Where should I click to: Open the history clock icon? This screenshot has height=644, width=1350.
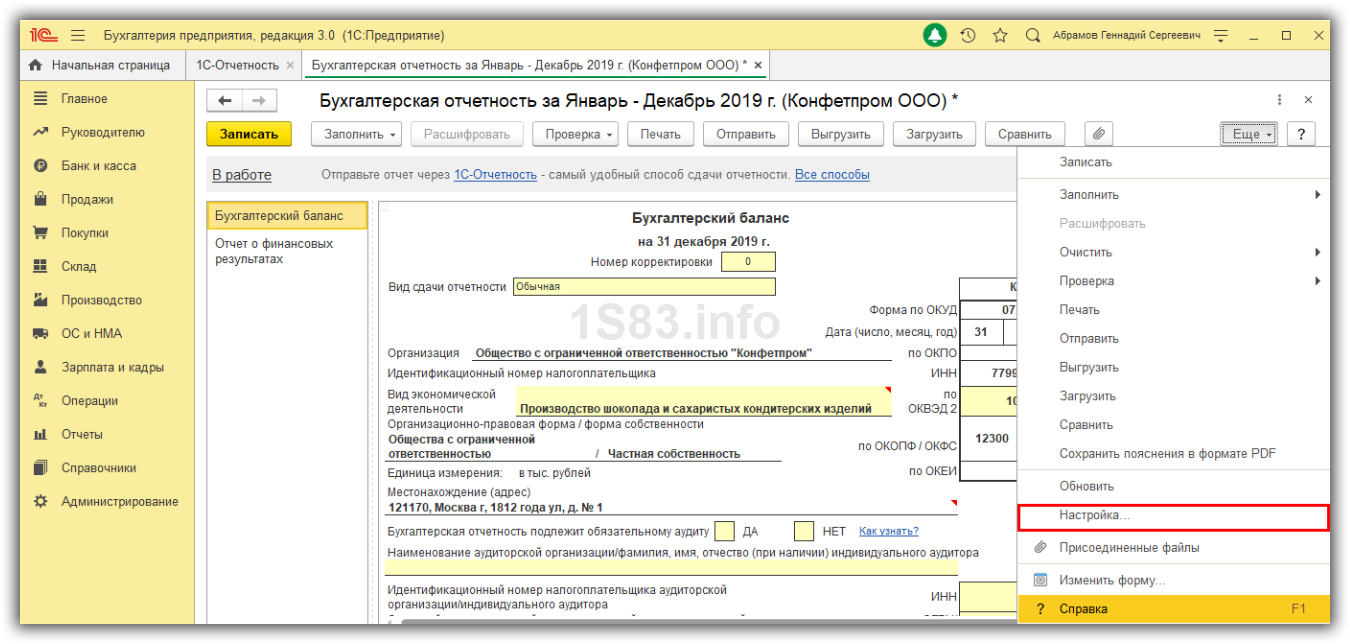(967, 36)
